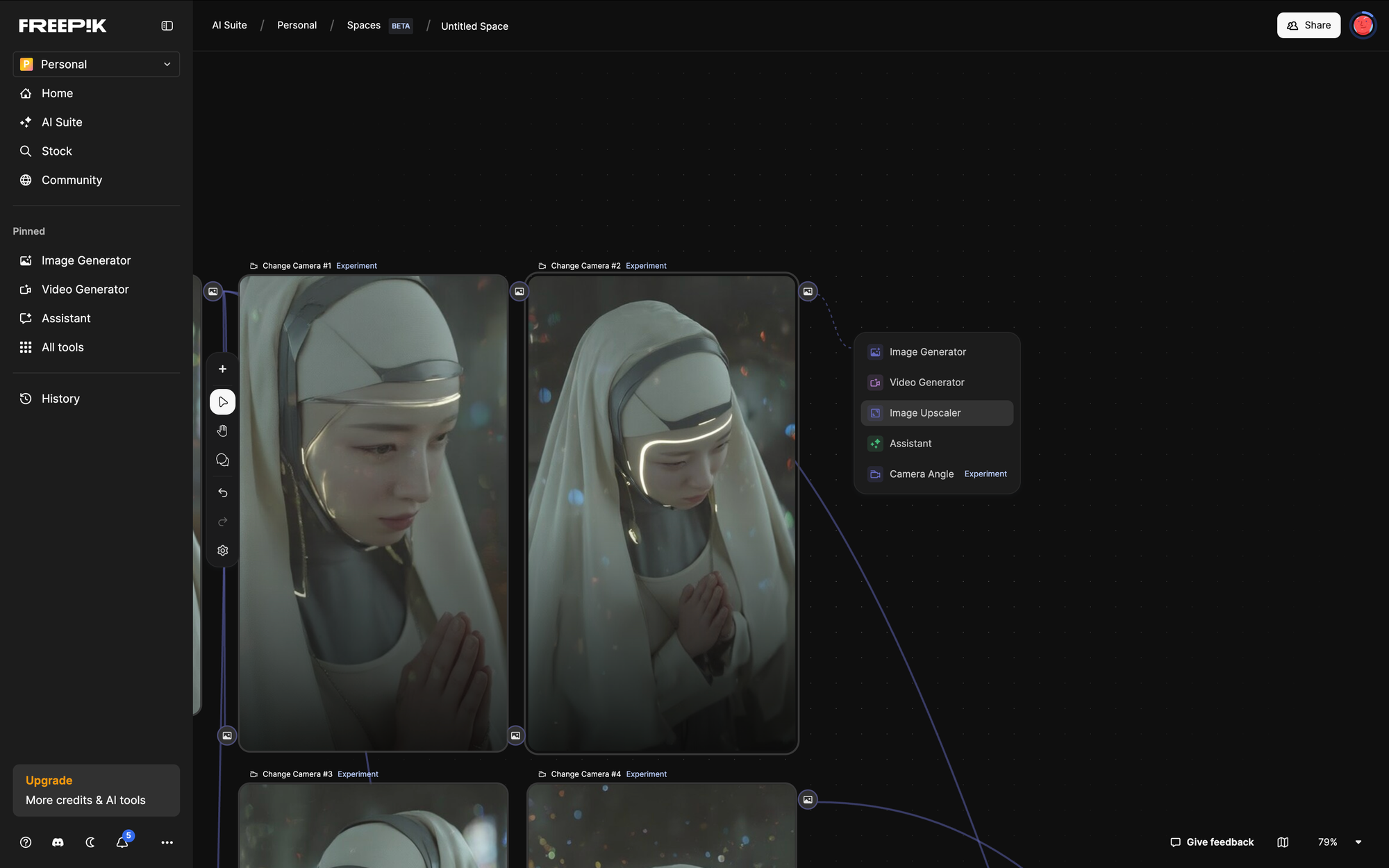Select the Change Camera #2 image
The width and height of the screenshot is (1389, 868).
[x=661, y=514]
